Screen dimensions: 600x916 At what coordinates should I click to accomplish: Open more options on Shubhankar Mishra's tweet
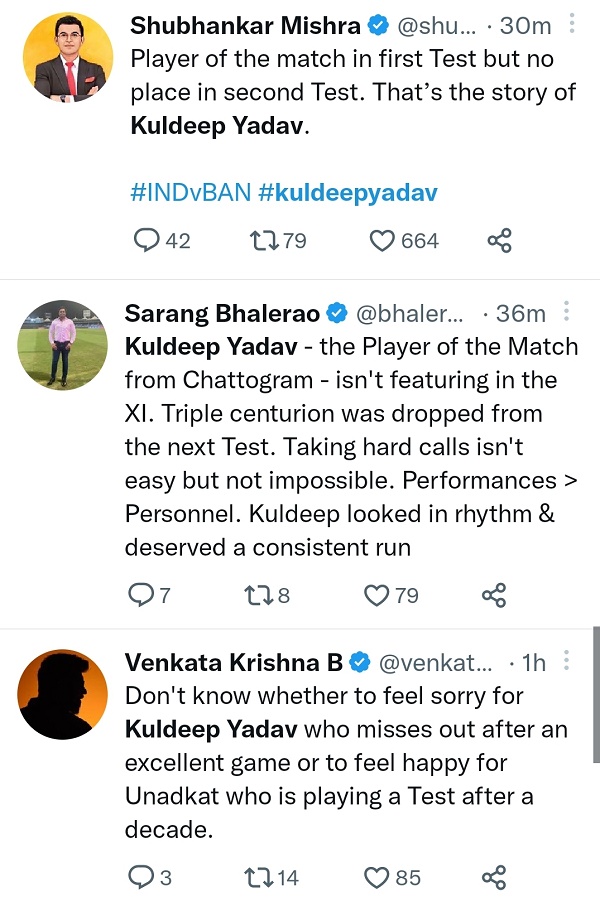tap(571, 23)
